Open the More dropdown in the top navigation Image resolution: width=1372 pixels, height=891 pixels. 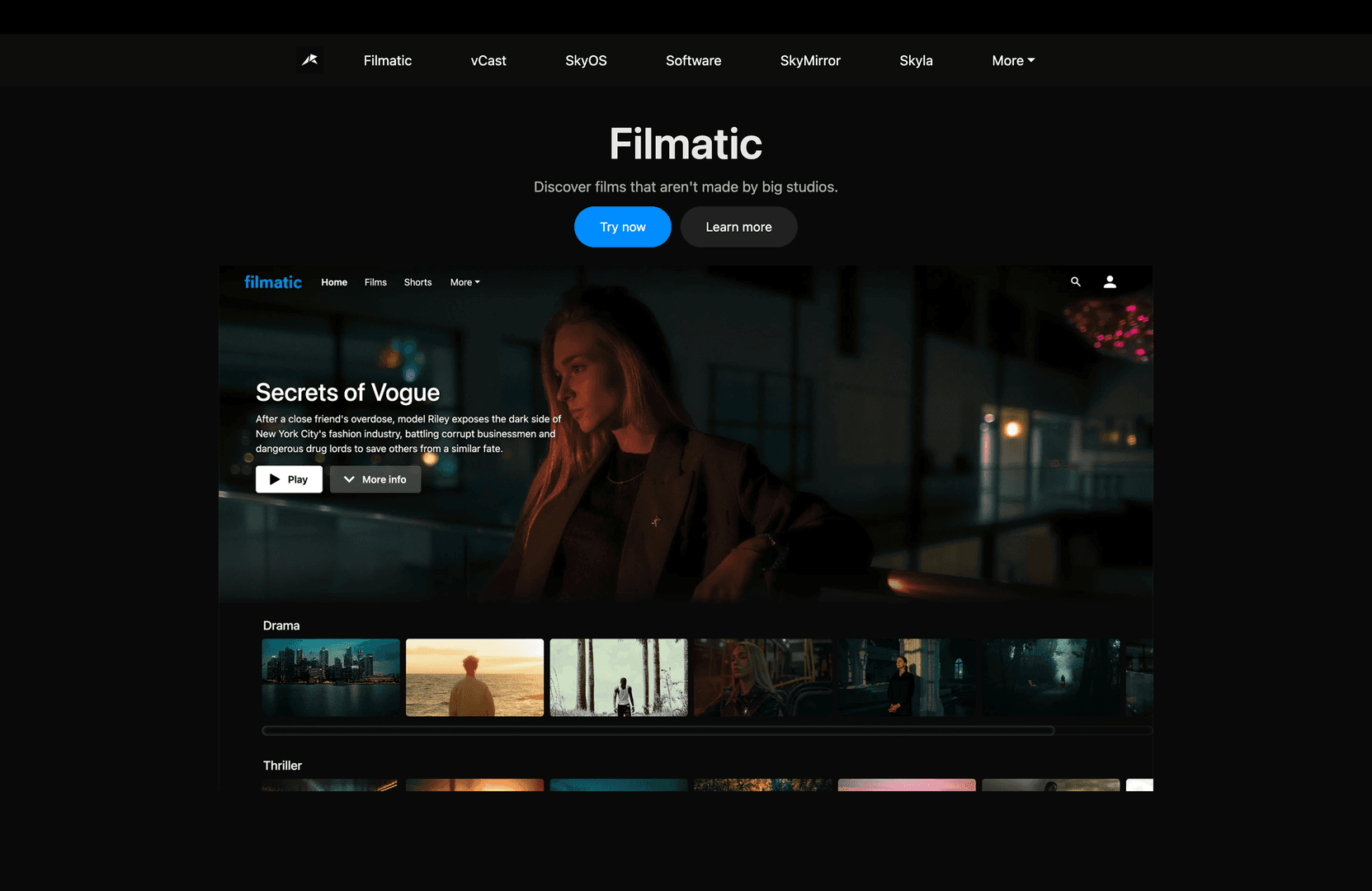click(1012, 60)
